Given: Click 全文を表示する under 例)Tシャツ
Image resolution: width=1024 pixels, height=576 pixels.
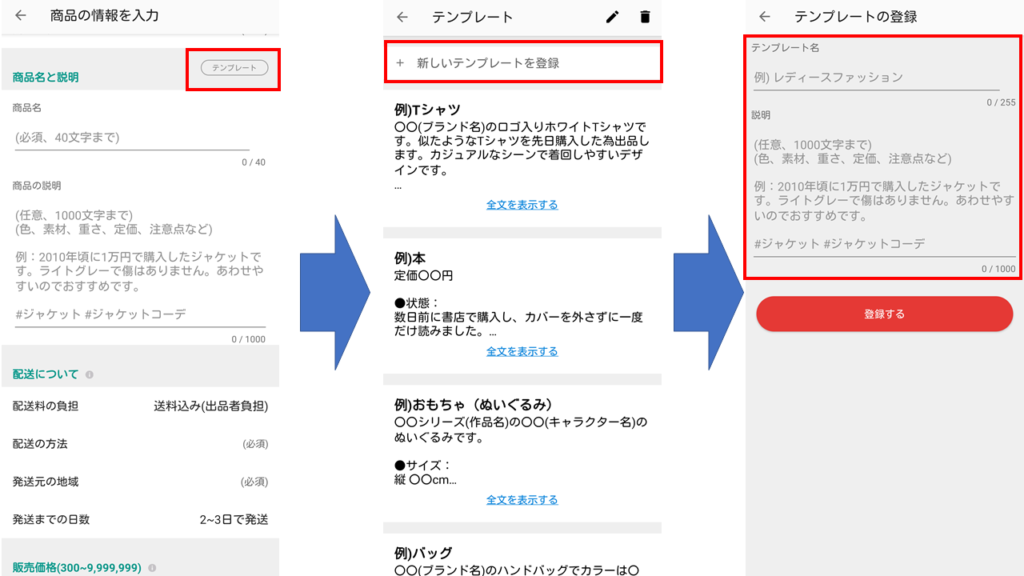Looking at the screenshot, I should [x=522, y=205].
